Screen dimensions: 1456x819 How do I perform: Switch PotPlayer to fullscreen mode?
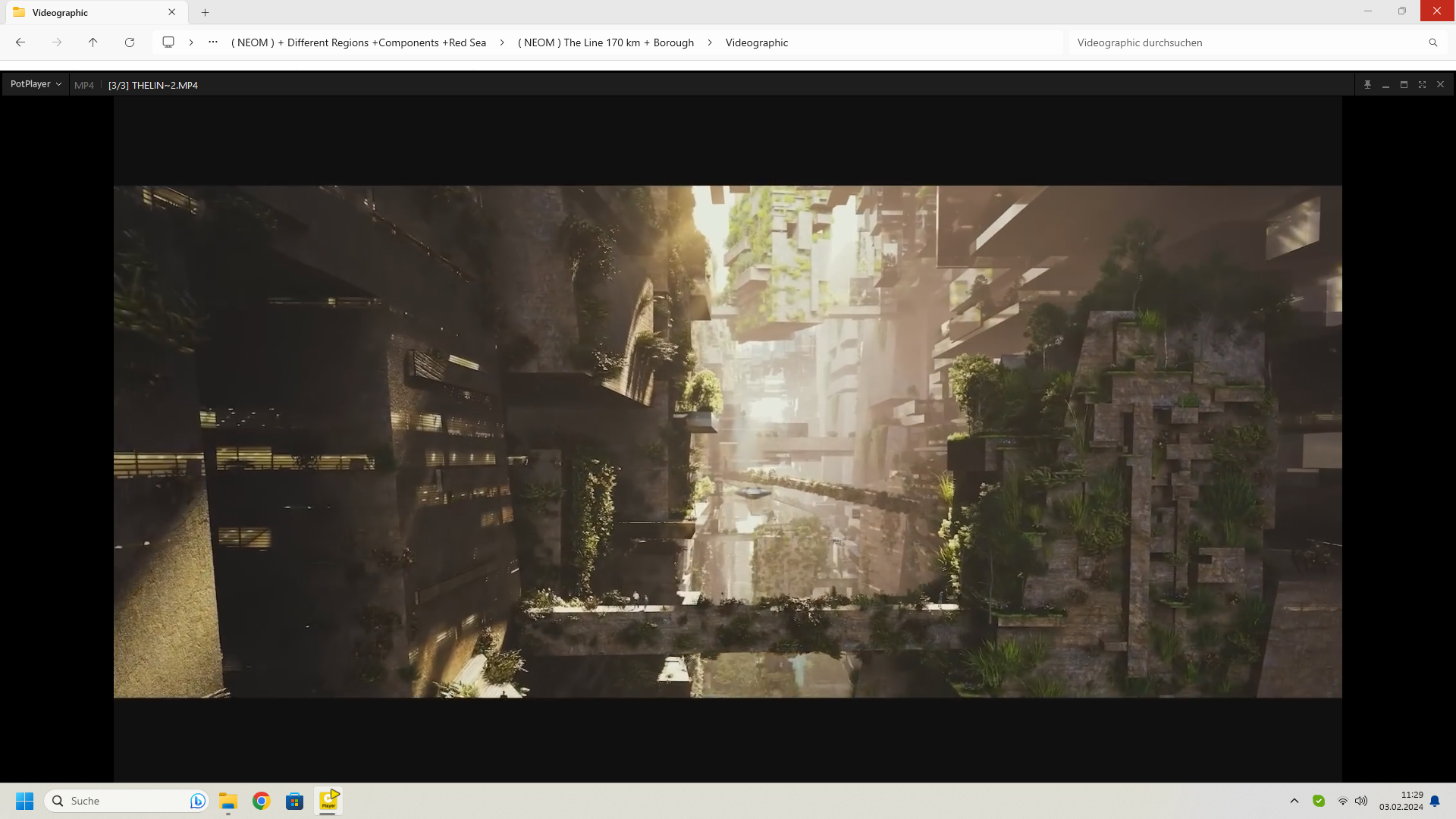tap(1422, 85)
